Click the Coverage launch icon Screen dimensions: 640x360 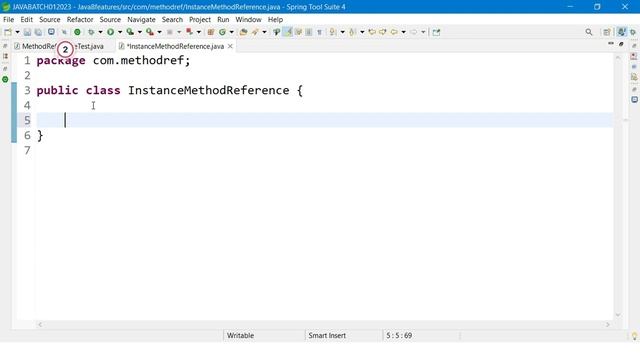[x=130, y=32]
